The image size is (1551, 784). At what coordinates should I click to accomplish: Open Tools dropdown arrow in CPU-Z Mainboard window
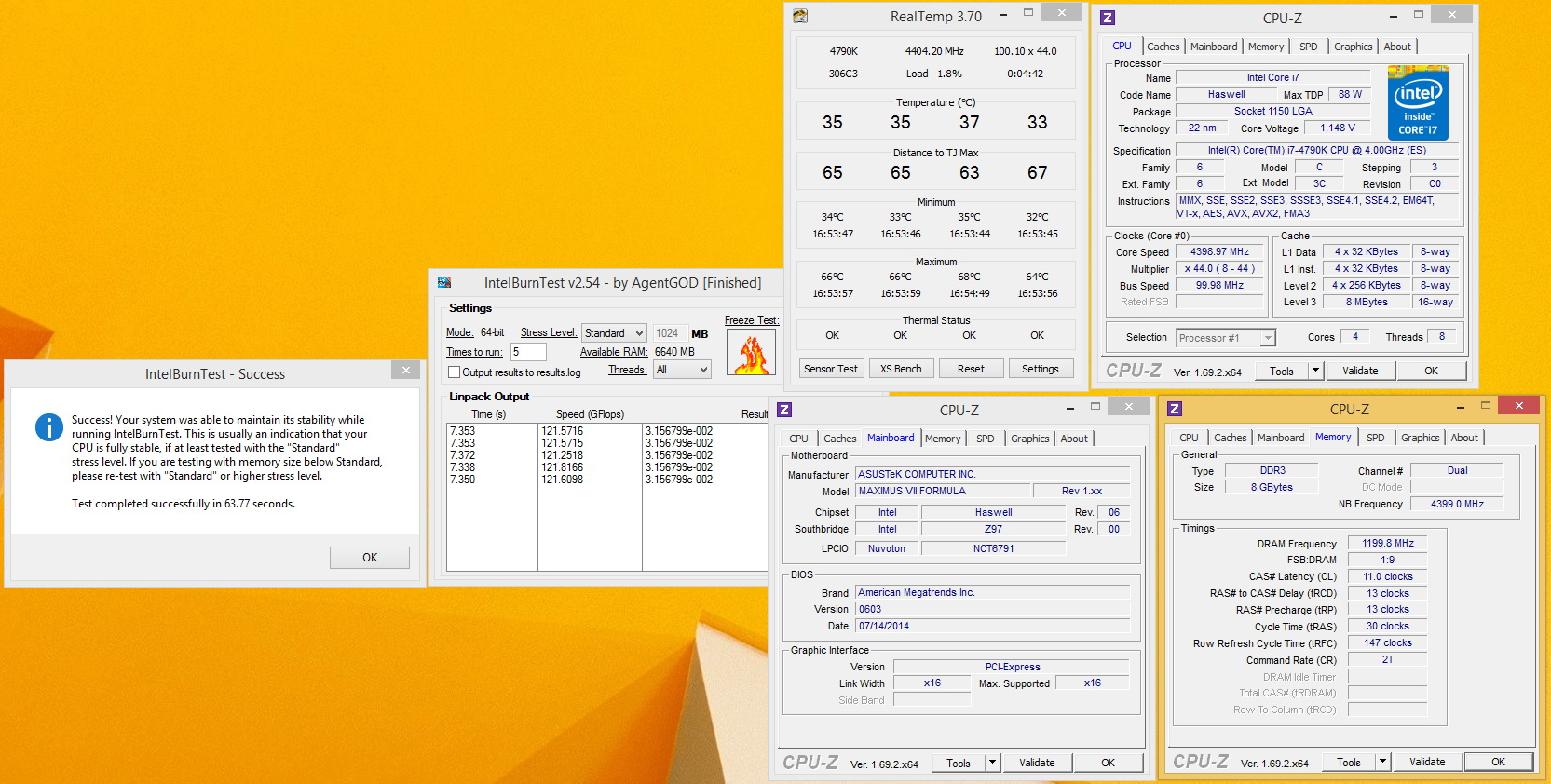(x=992, y=763)
